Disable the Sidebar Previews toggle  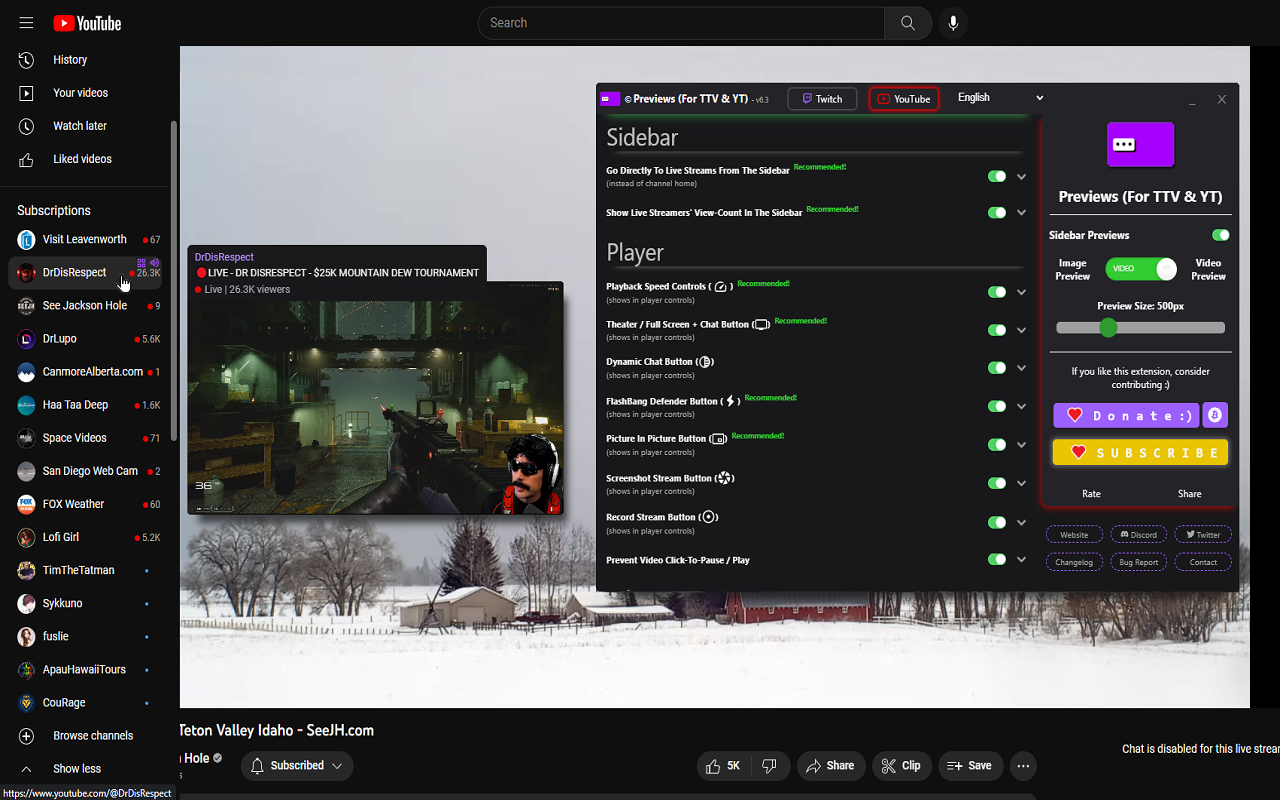[x=1220, y=234]
